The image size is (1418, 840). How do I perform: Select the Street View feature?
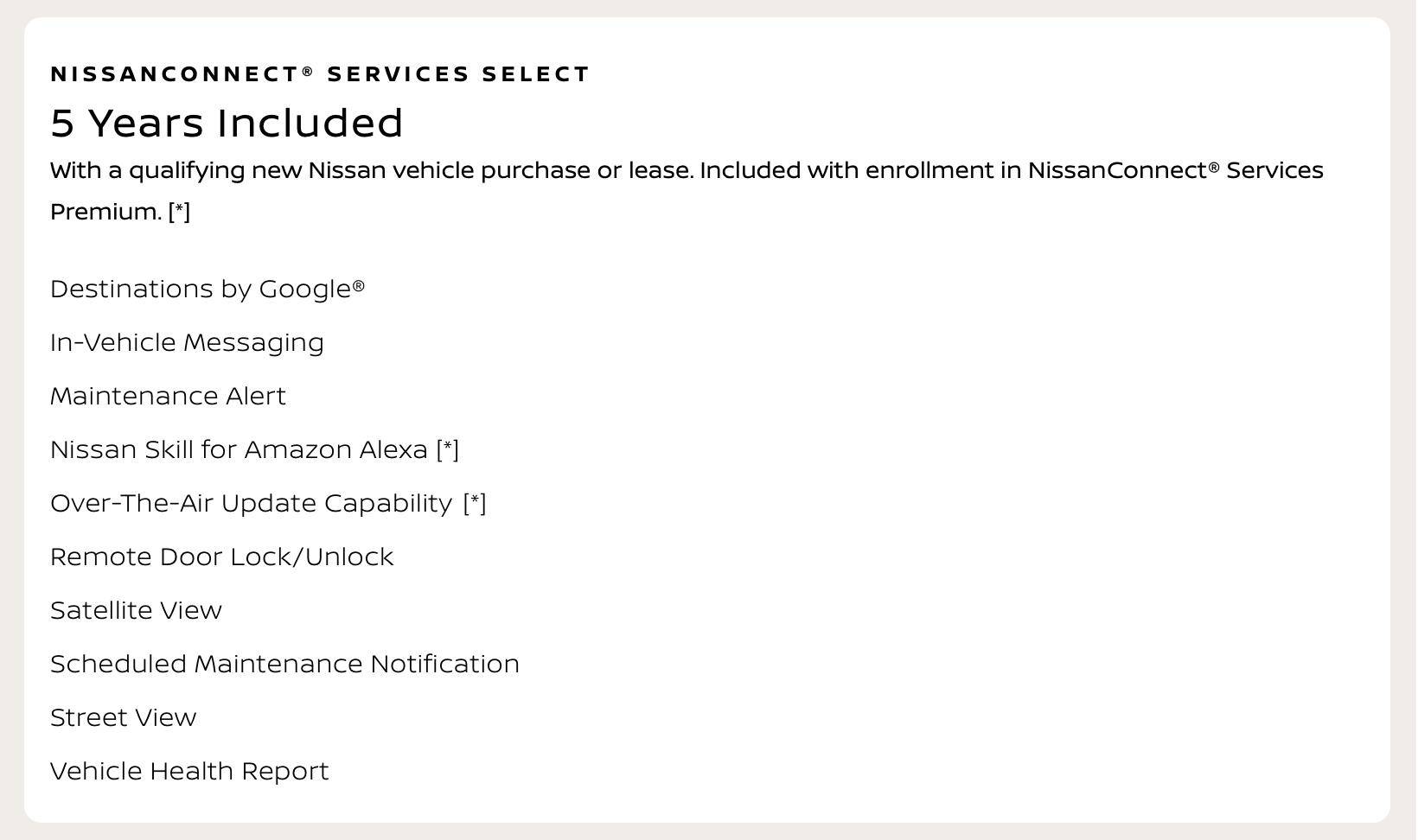124,718
